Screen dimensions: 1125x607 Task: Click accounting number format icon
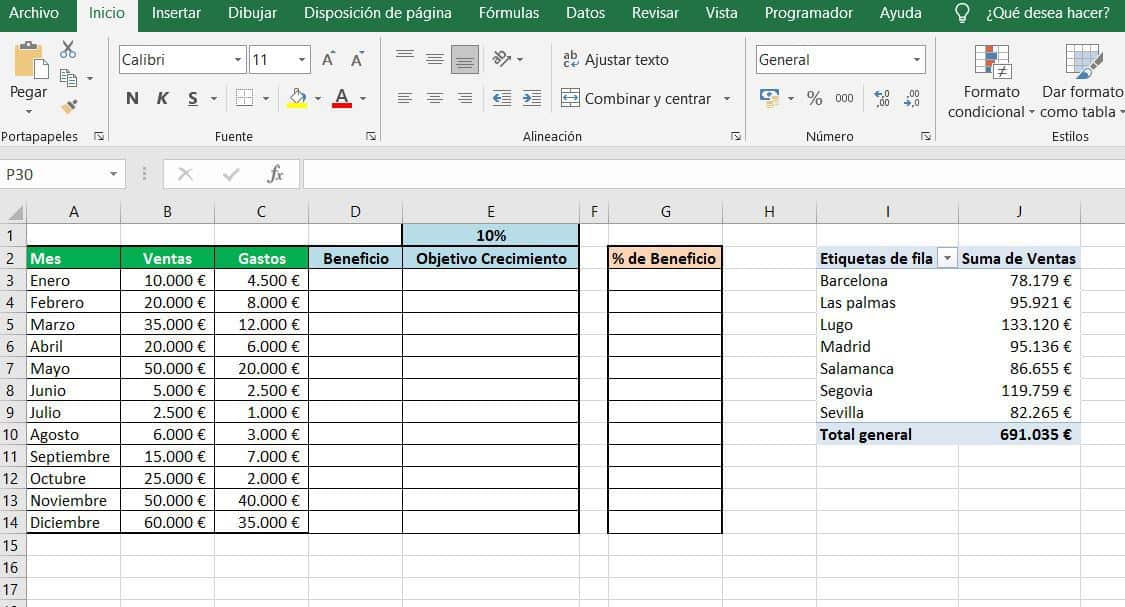pos(769,98)
